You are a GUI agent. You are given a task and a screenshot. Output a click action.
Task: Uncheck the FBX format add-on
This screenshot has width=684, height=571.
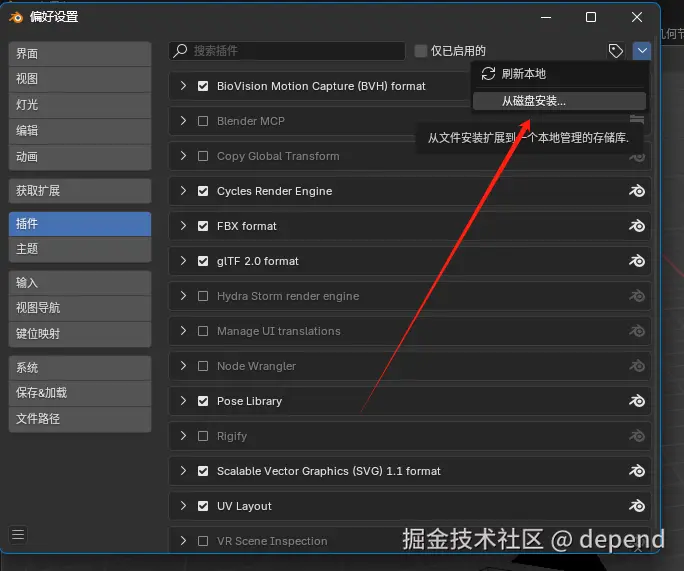click(203, 226)
